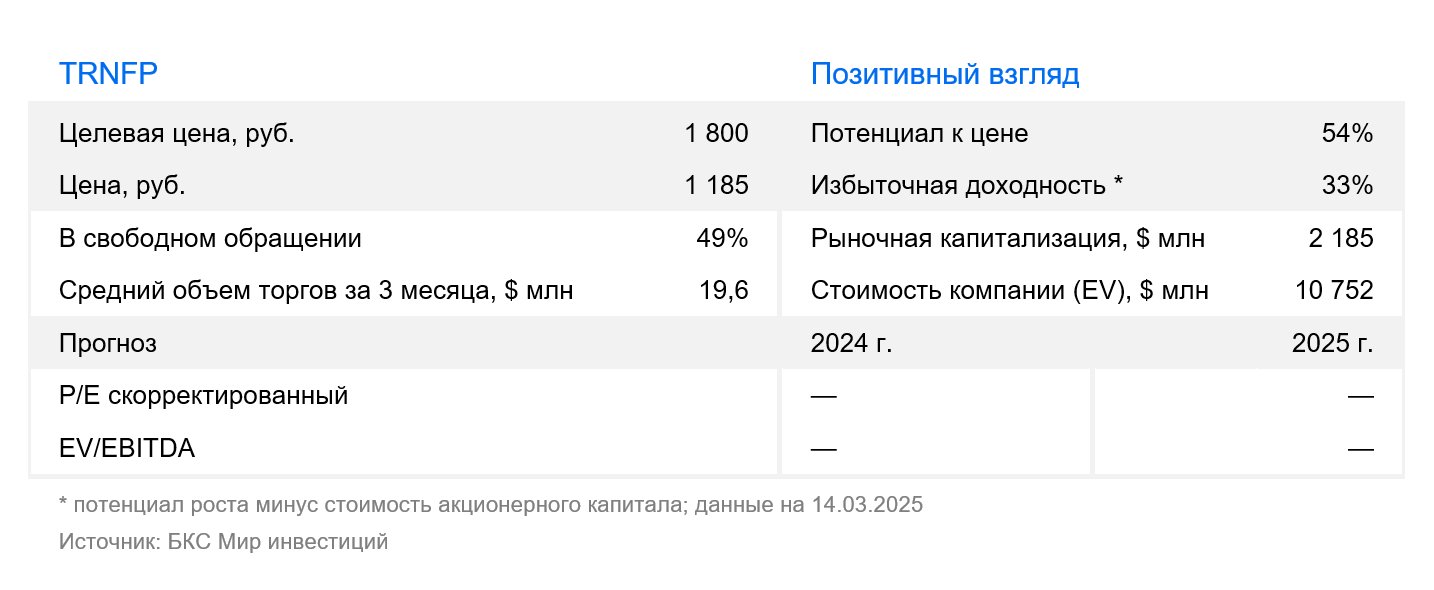The image size is (1434, 590).
Task: Select the EV/EBITDA row label
Action: click(127, 449)
